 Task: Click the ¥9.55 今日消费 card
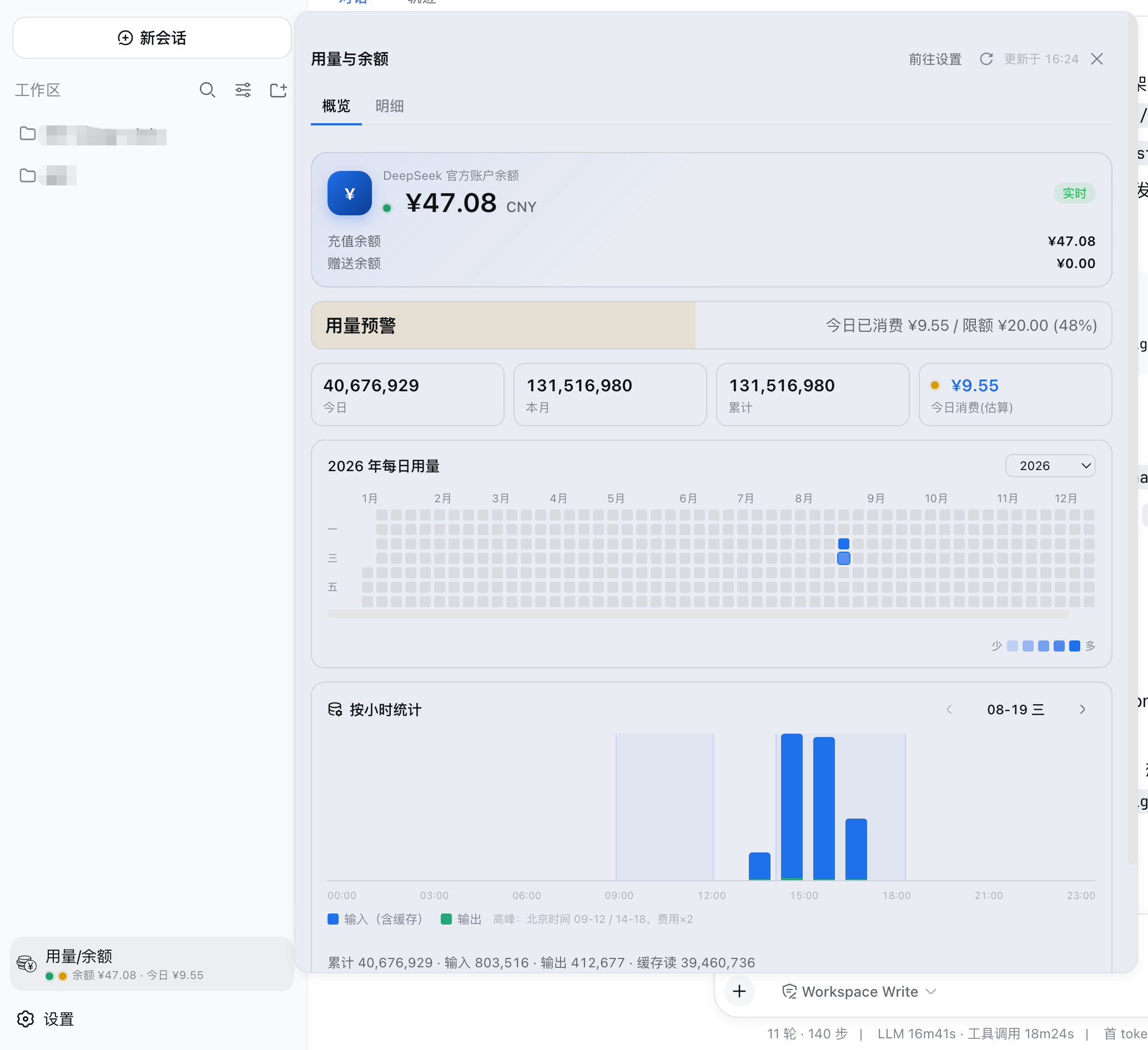pyautogui.click(x=1015, y=395)
